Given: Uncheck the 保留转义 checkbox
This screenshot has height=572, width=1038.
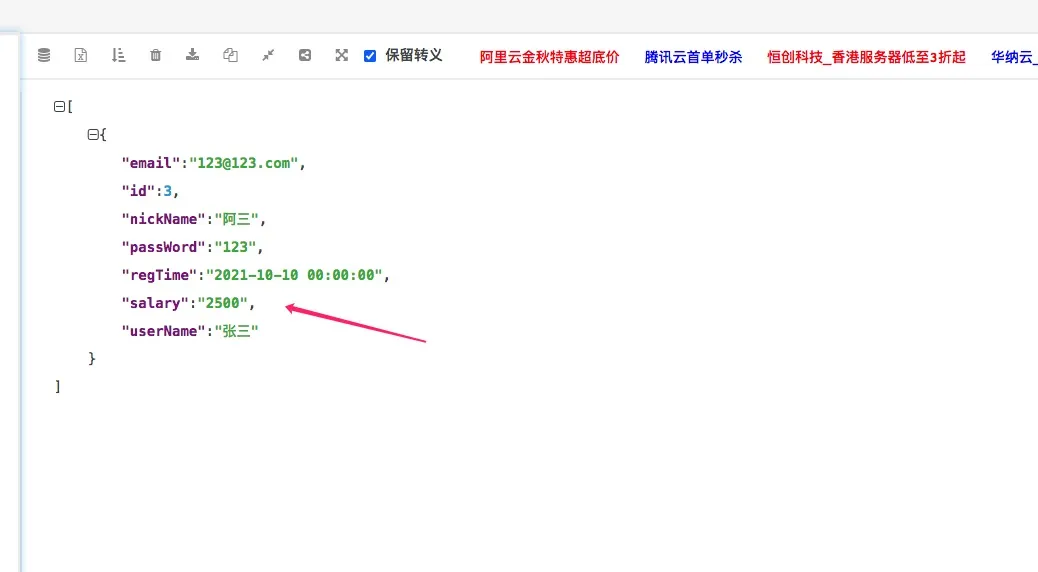Looking at the screenshot, I should [370, 56].
